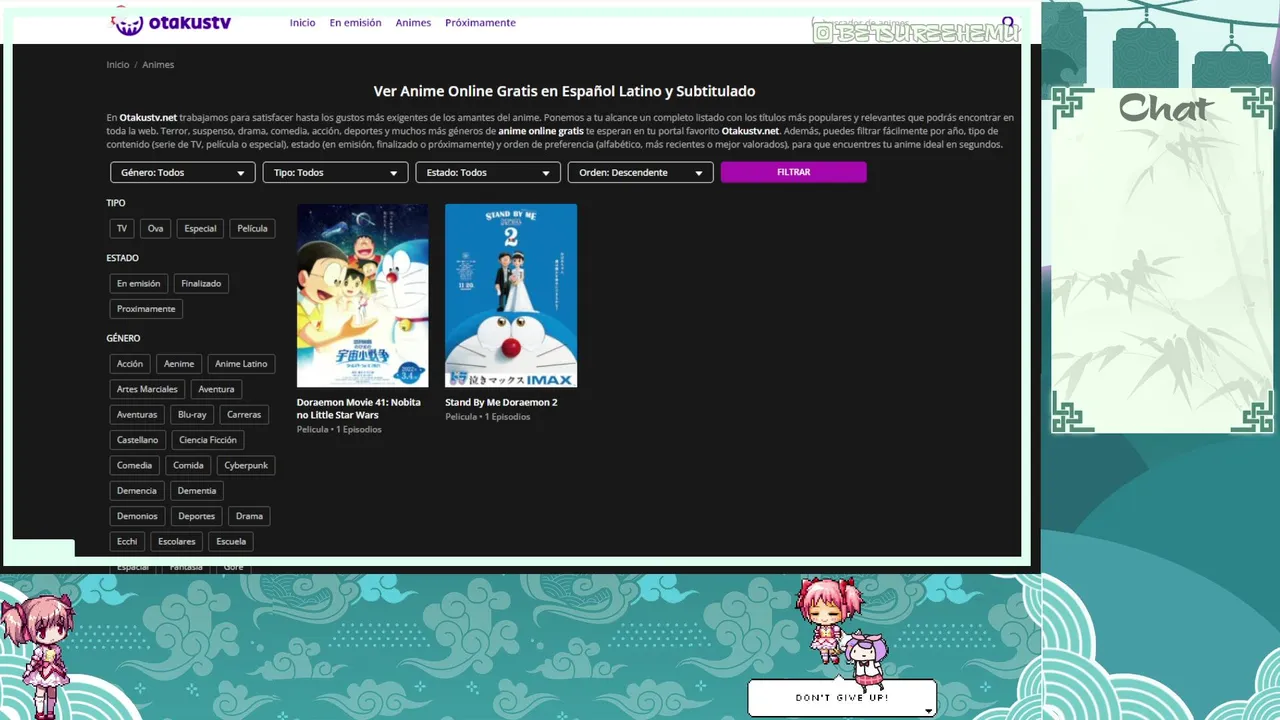Pick the Carreras genre tag

point(244,415)
